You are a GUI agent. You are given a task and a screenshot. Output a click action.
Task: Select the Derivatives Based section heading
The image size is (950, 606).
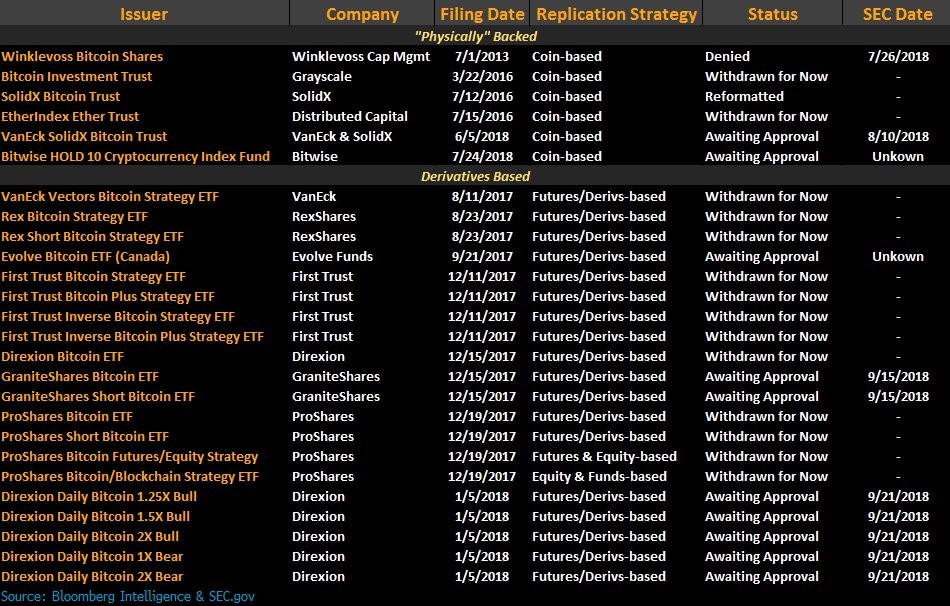[x=475, y=176]
